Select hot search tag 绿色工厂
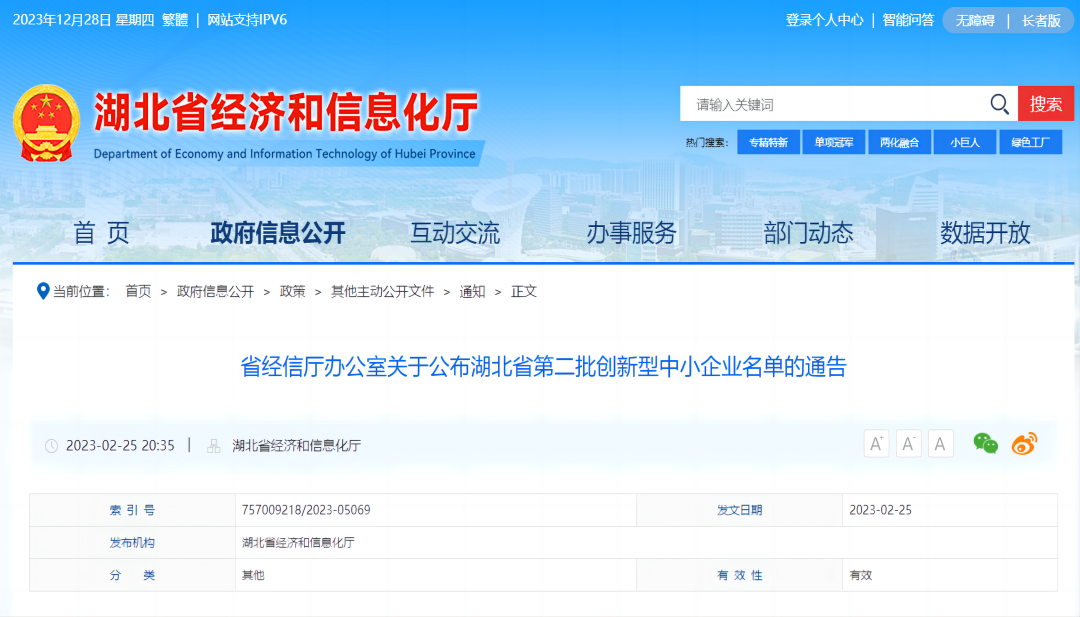The width and height of the screenshot is (1080, 617). tap(1030, 143)
